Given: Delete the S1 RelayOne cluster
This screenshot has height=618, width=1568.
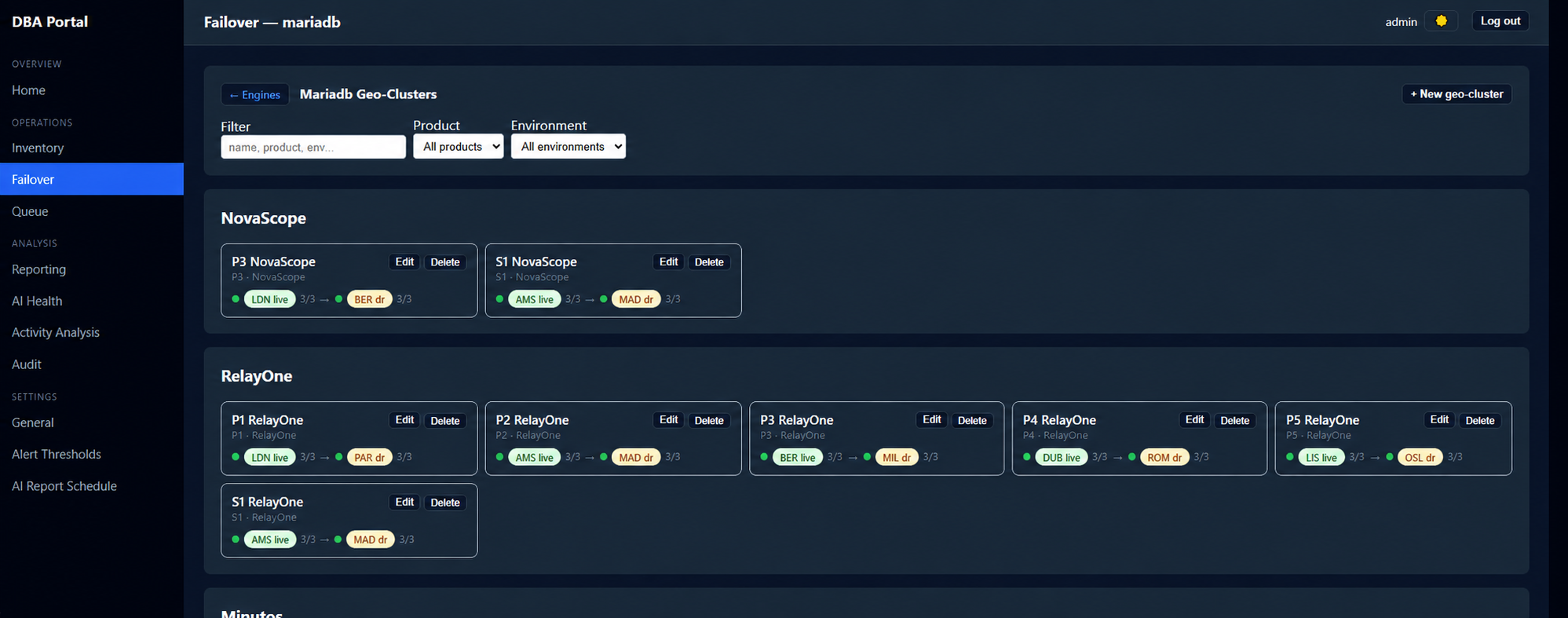Looking at the screenshot, I should click(x=445, y=503).
